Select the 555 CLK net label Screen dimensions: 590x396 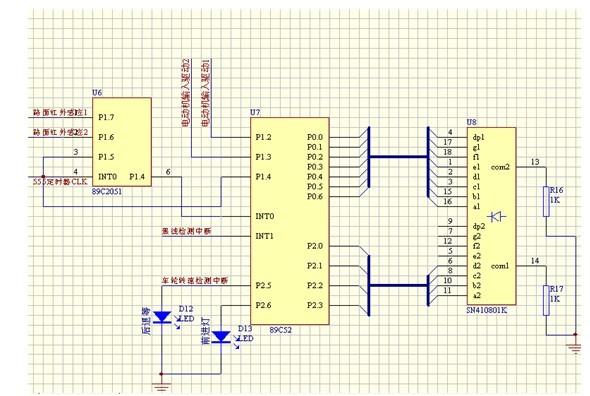coord(60,182)
